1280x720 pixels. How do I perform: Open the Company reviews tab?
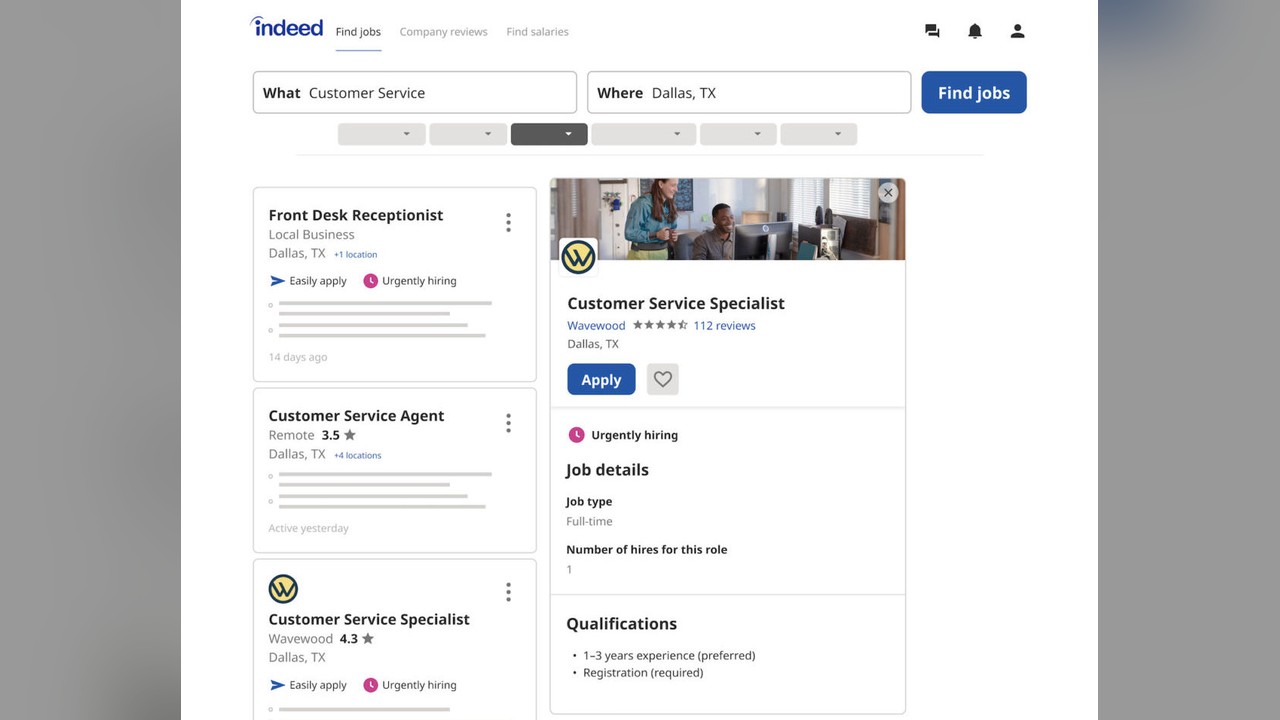pos(443,32)
